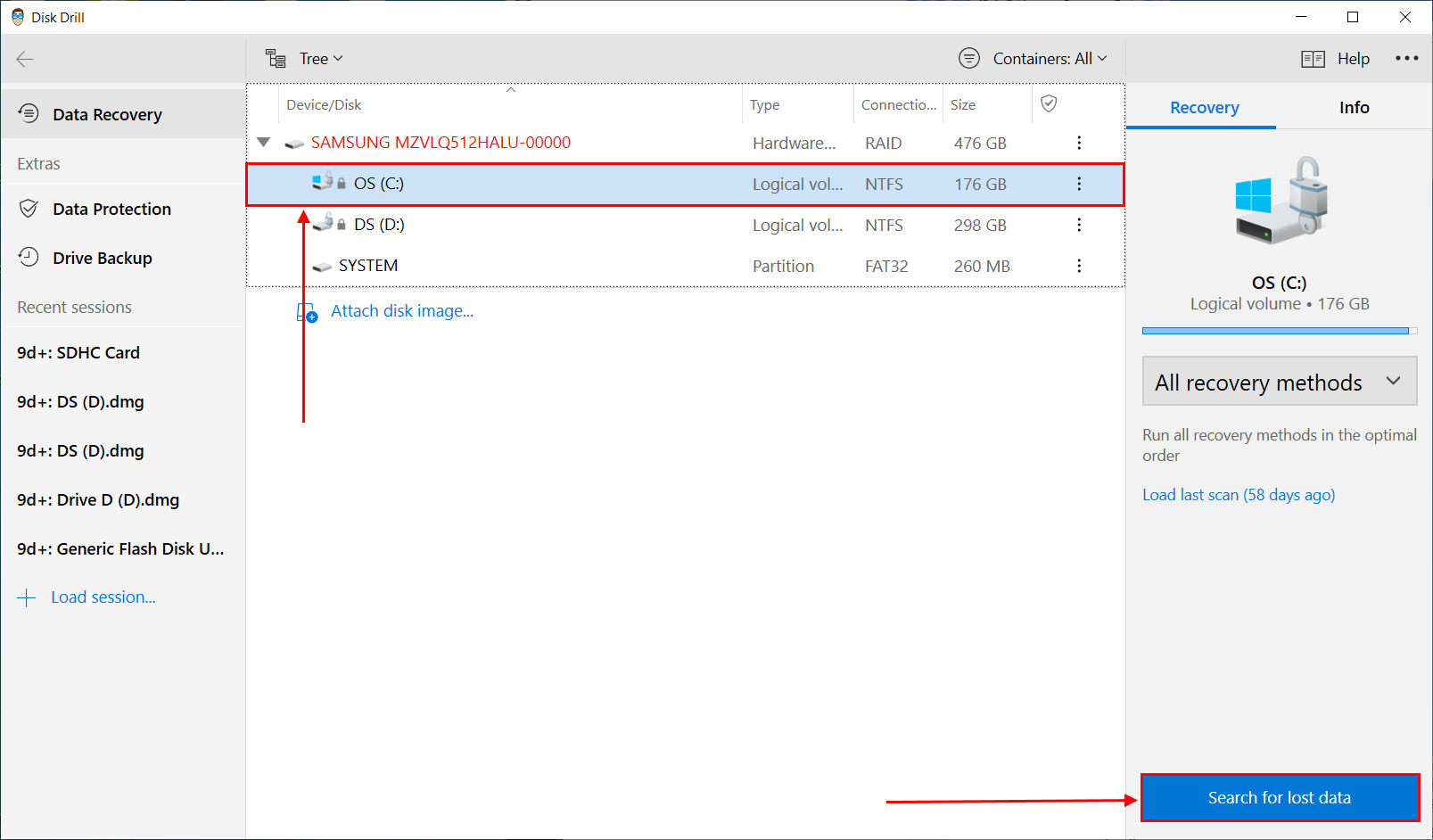Image resolution: width=1433 pixels, height=840 pixels.
Task: Open the 9d+: SDHC Card session
Action: tap(78, 352)
